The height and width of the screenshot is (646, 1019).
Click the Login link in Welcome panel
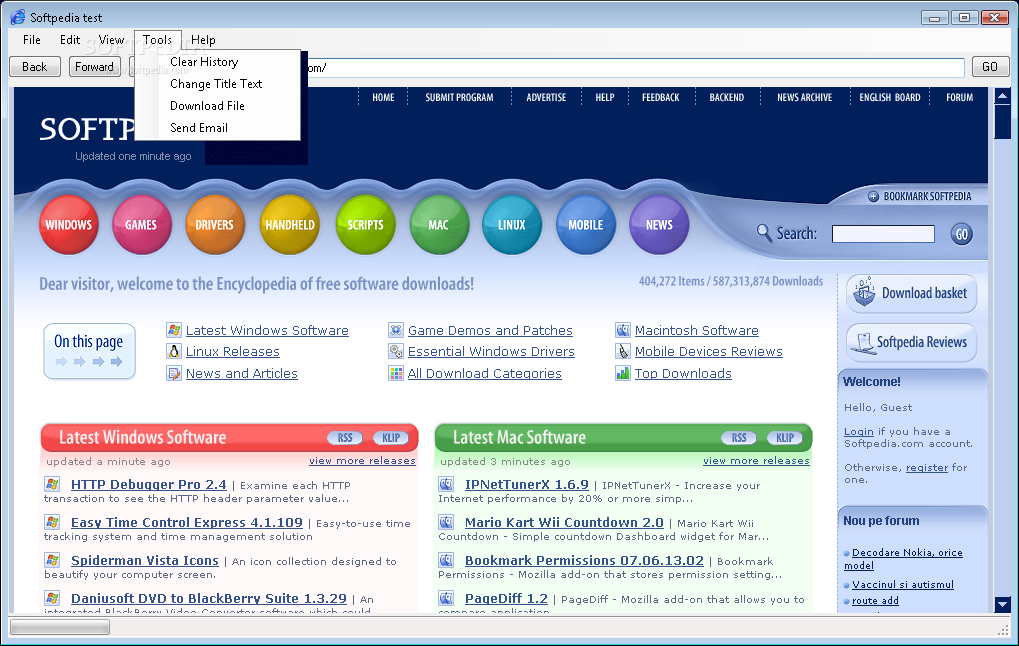click(x=858, y=432)
